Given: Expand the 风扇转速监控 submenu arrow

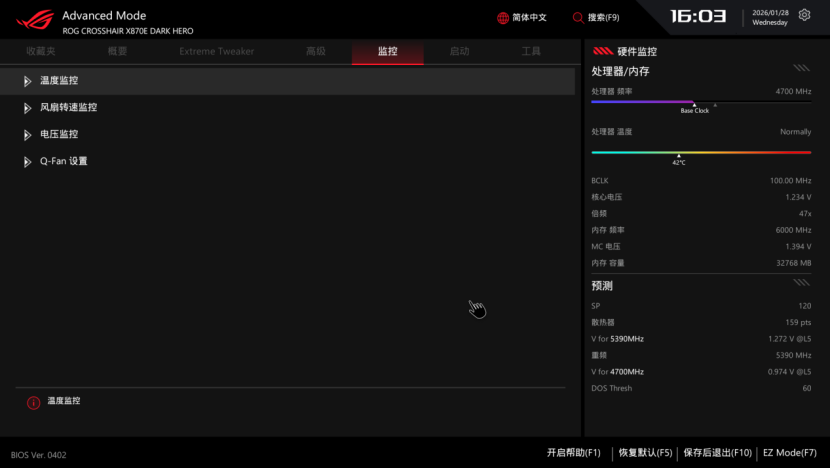Looking at the screenshot, I should click(27, 108).
